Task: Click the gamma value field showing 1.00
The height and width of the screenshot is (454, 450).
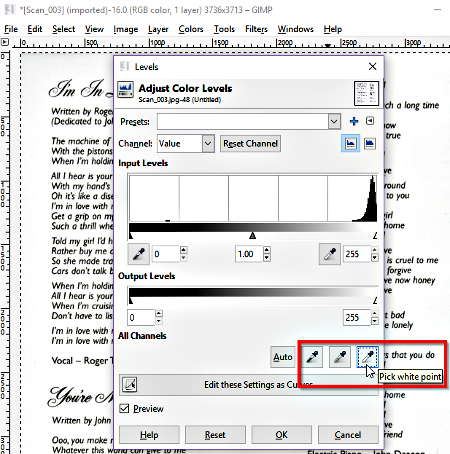Action: pyautogui.click(x=249, y=254)
